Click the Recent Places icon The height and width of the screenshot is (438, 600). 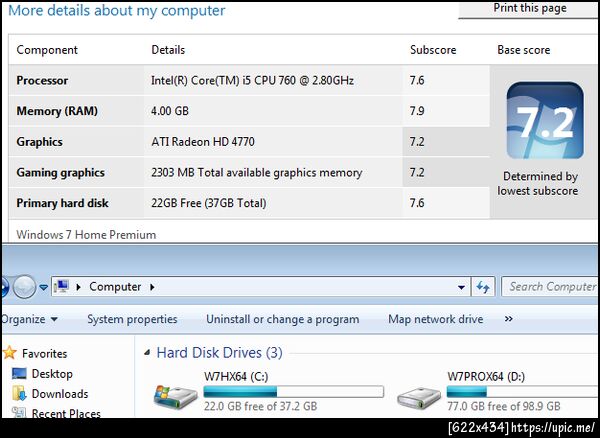click(x=19, y=412)
